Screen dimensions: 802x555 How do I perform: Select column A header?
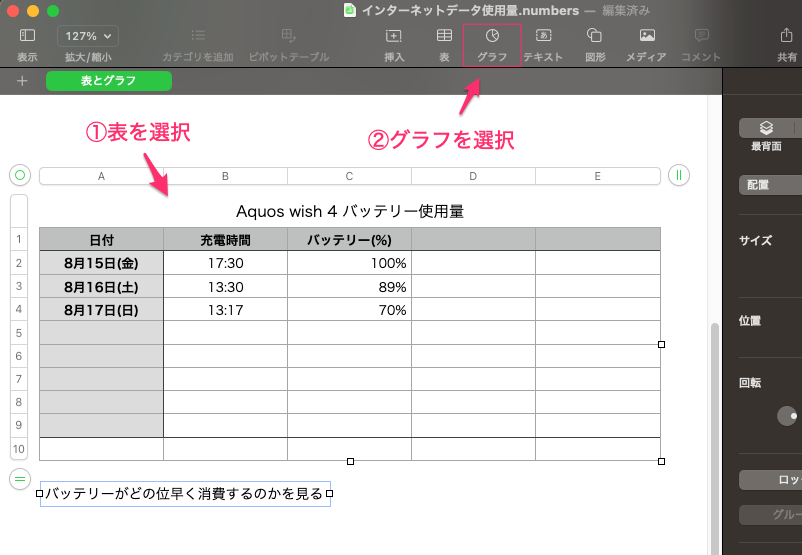click(101, 176)
